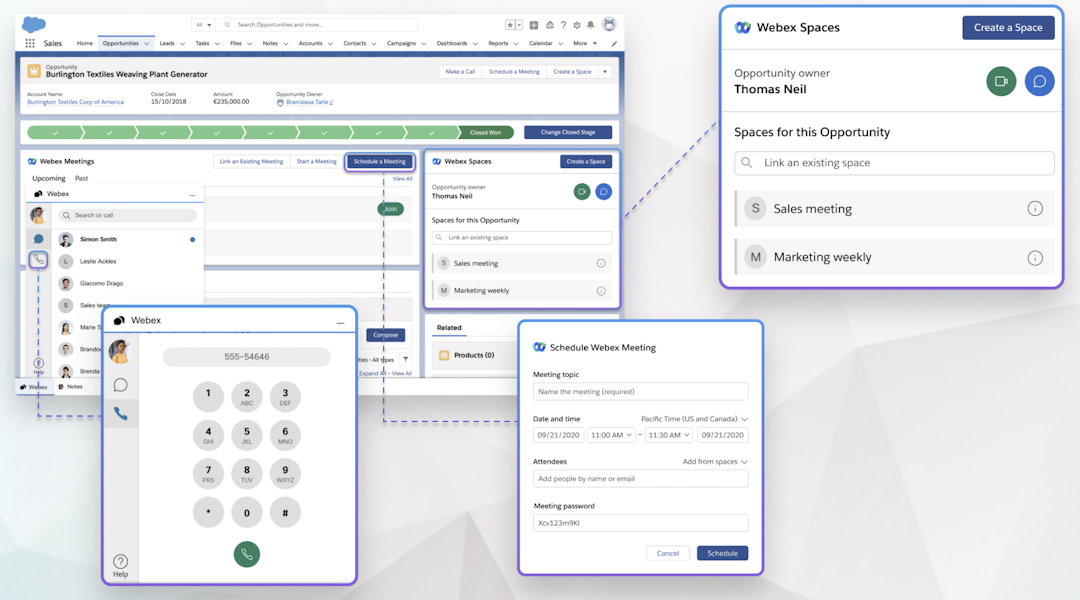Open the Setup gear icon
Viewport: 1080px width, 600px height.
(x=577, y=25)
